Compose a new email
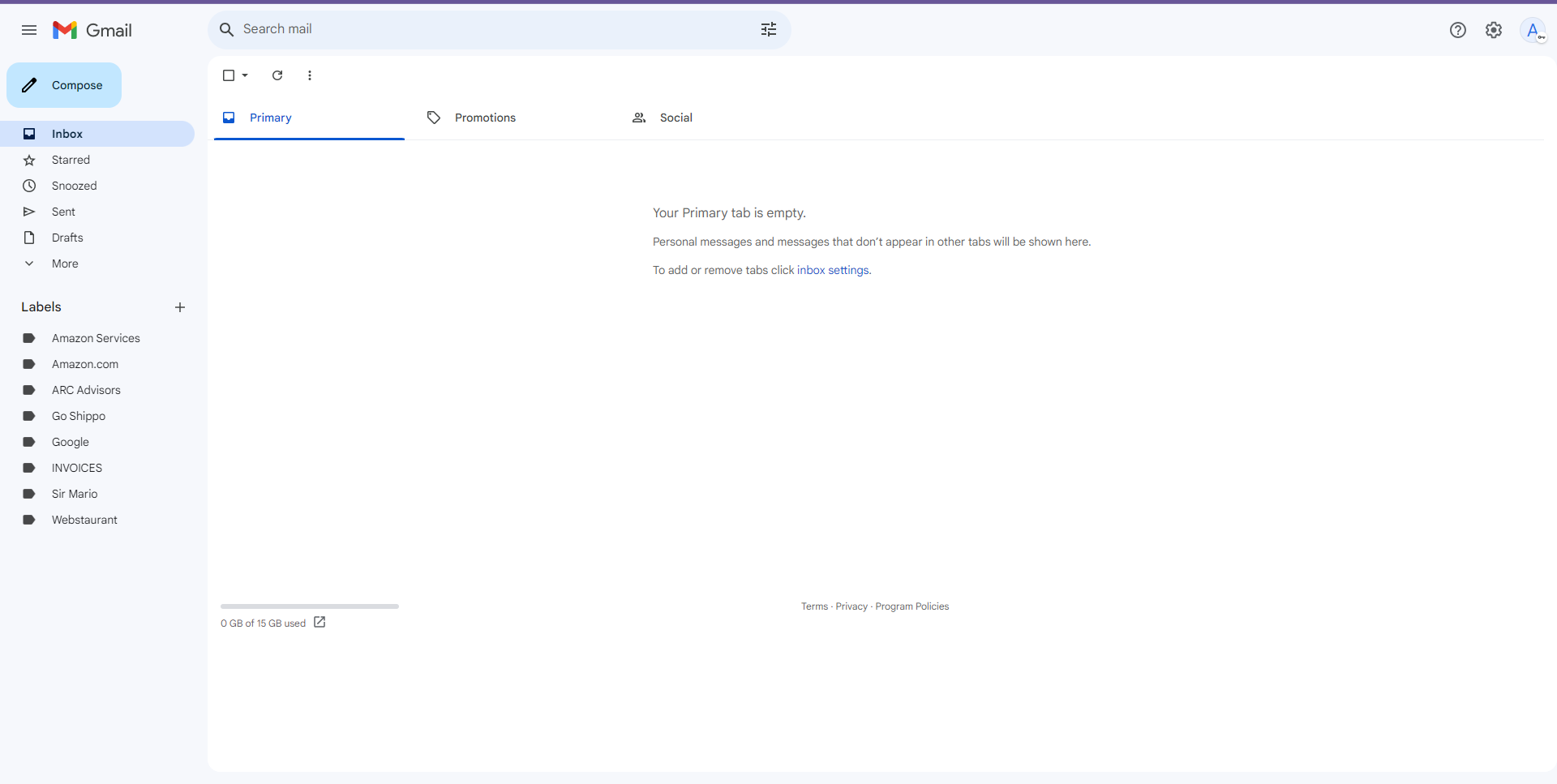Image resolution: width=1557 pixels, height=784 pixels. (x=64, y=85)
